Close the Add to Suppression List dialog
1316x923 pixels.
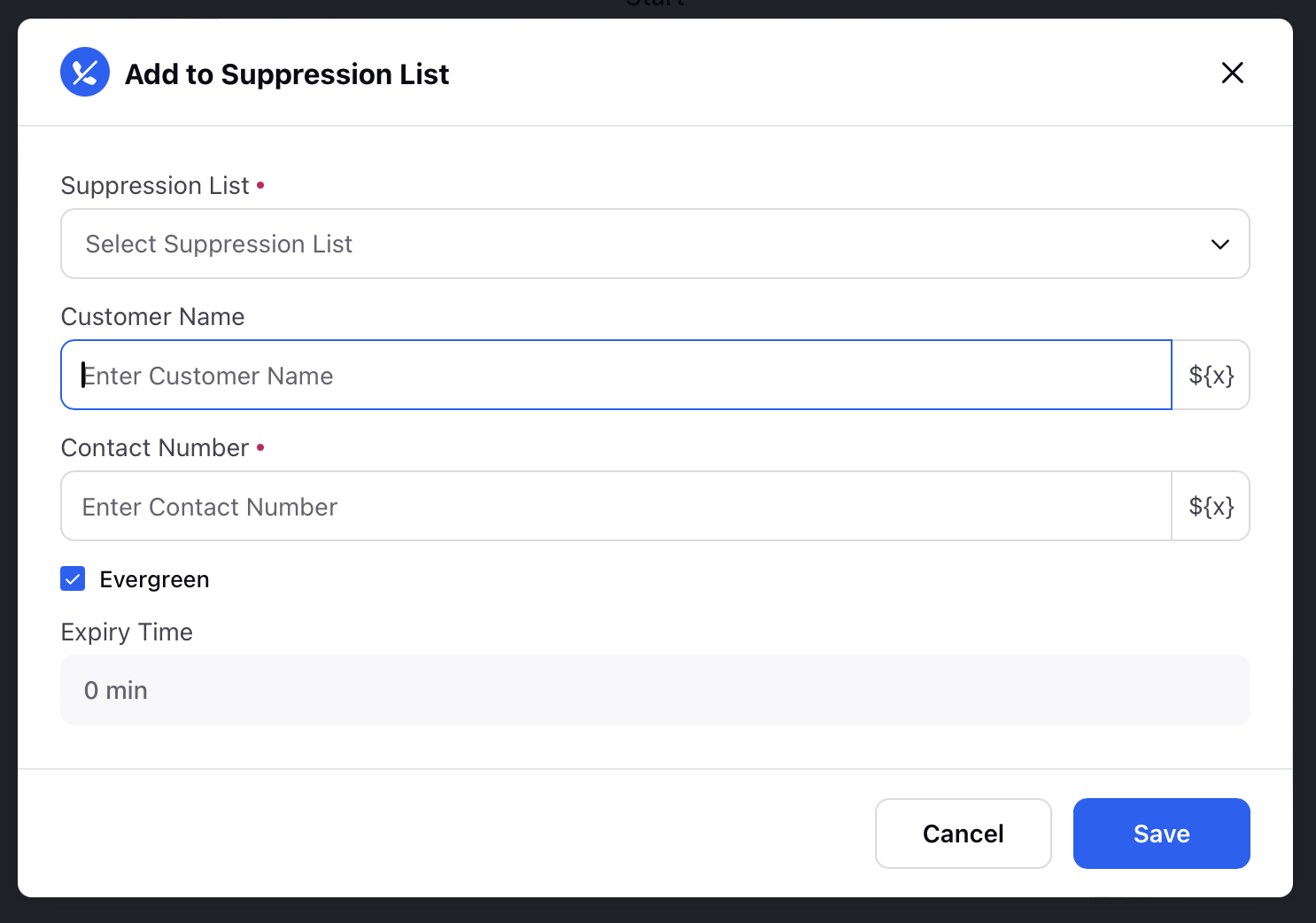pos(1232,73)
